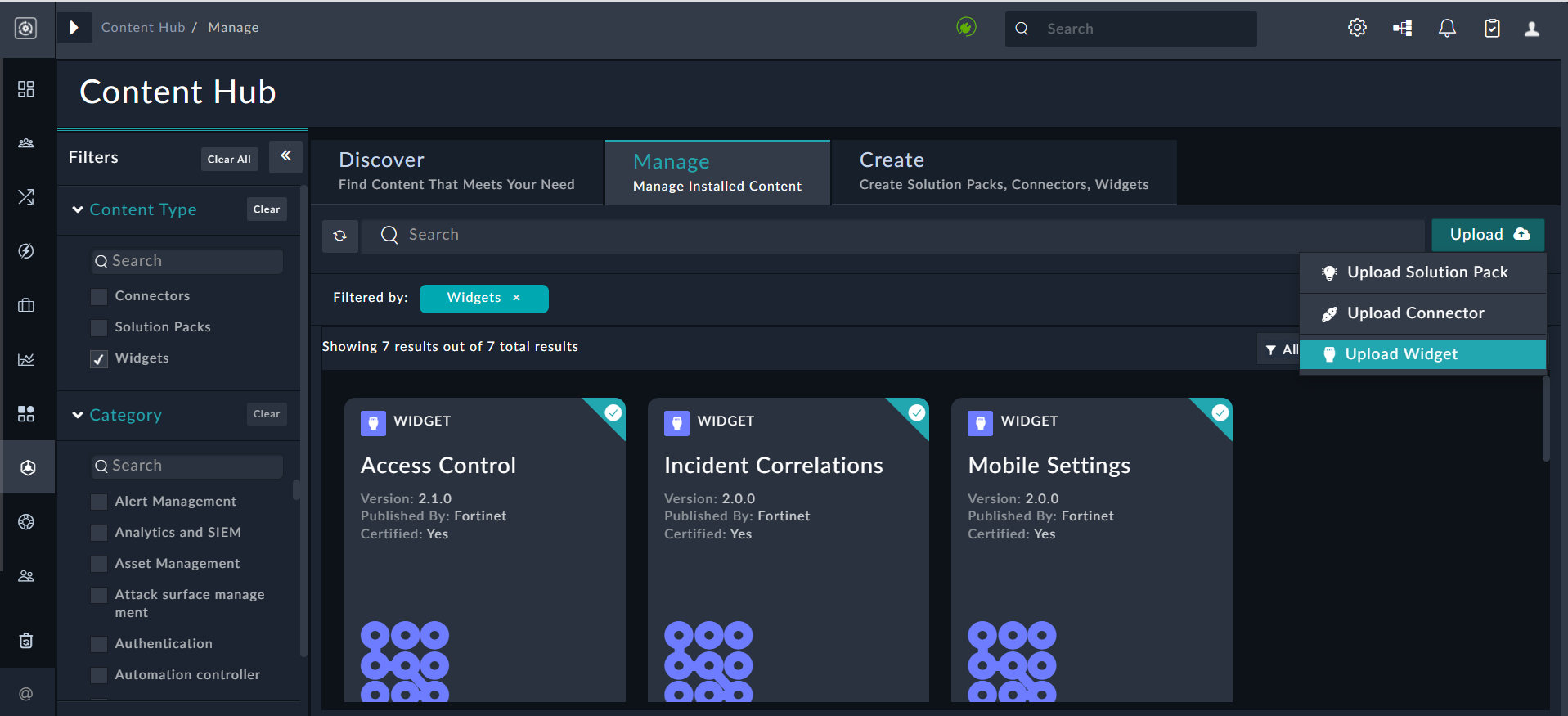Collapse the Category filter section
This screenshot has width=1568, height=716.
point(78,415)
